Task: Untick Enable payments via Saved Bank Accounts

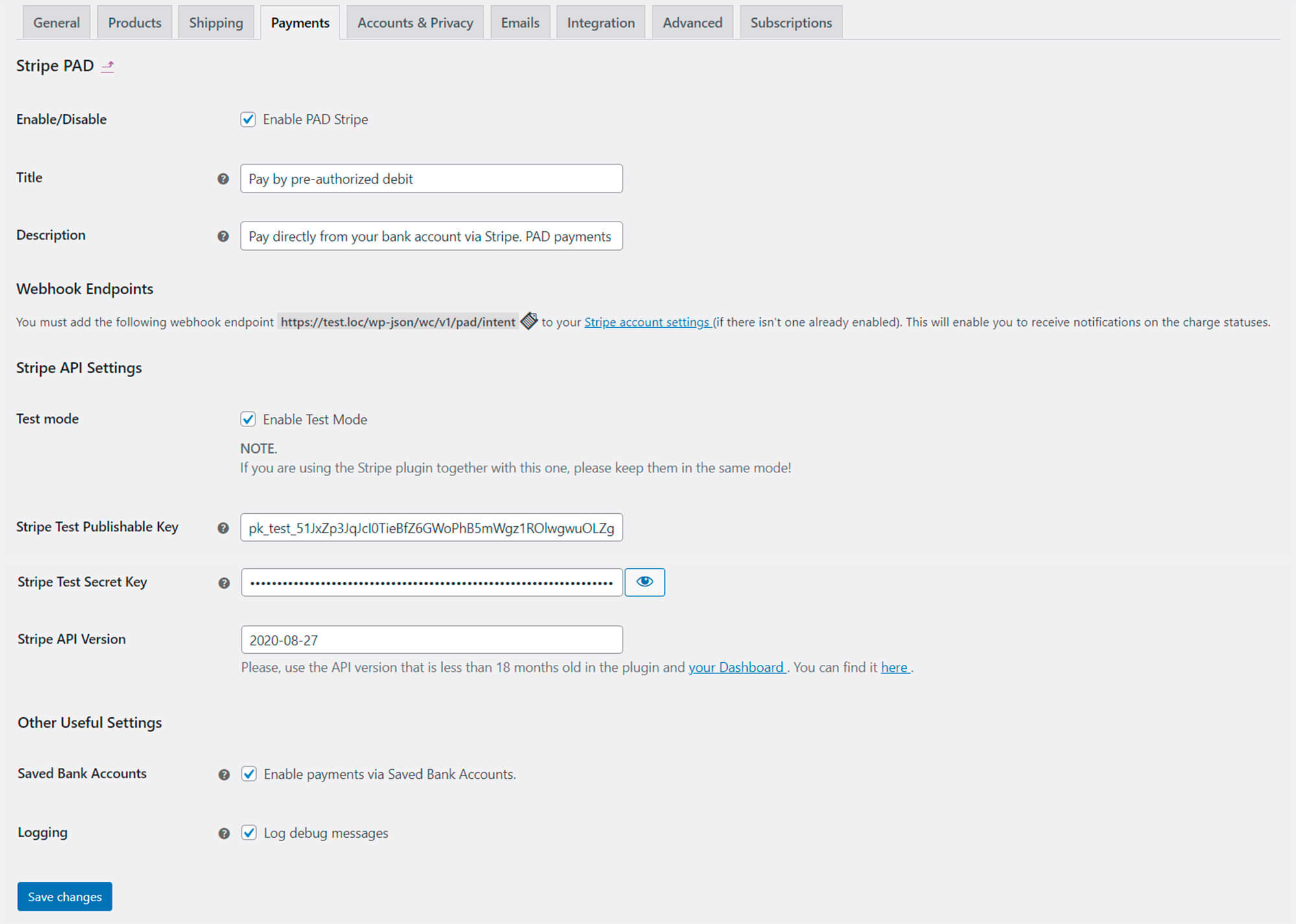Action: pos(249,774)
